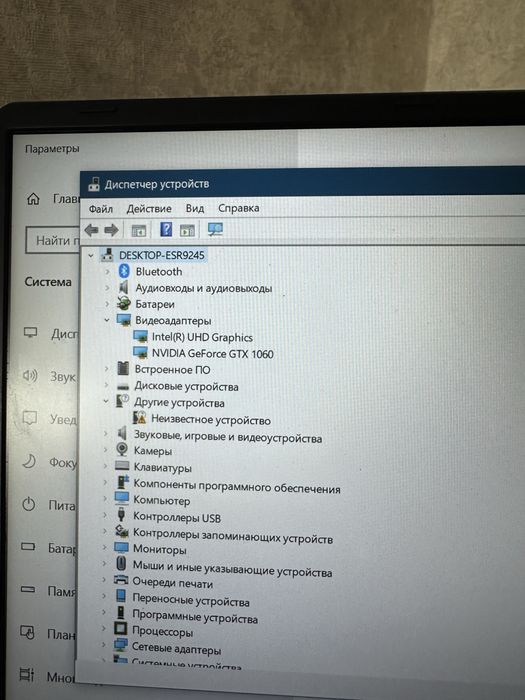Open the Справка menu
Viewport: 525px width, 700px height.
pos(238,208)
